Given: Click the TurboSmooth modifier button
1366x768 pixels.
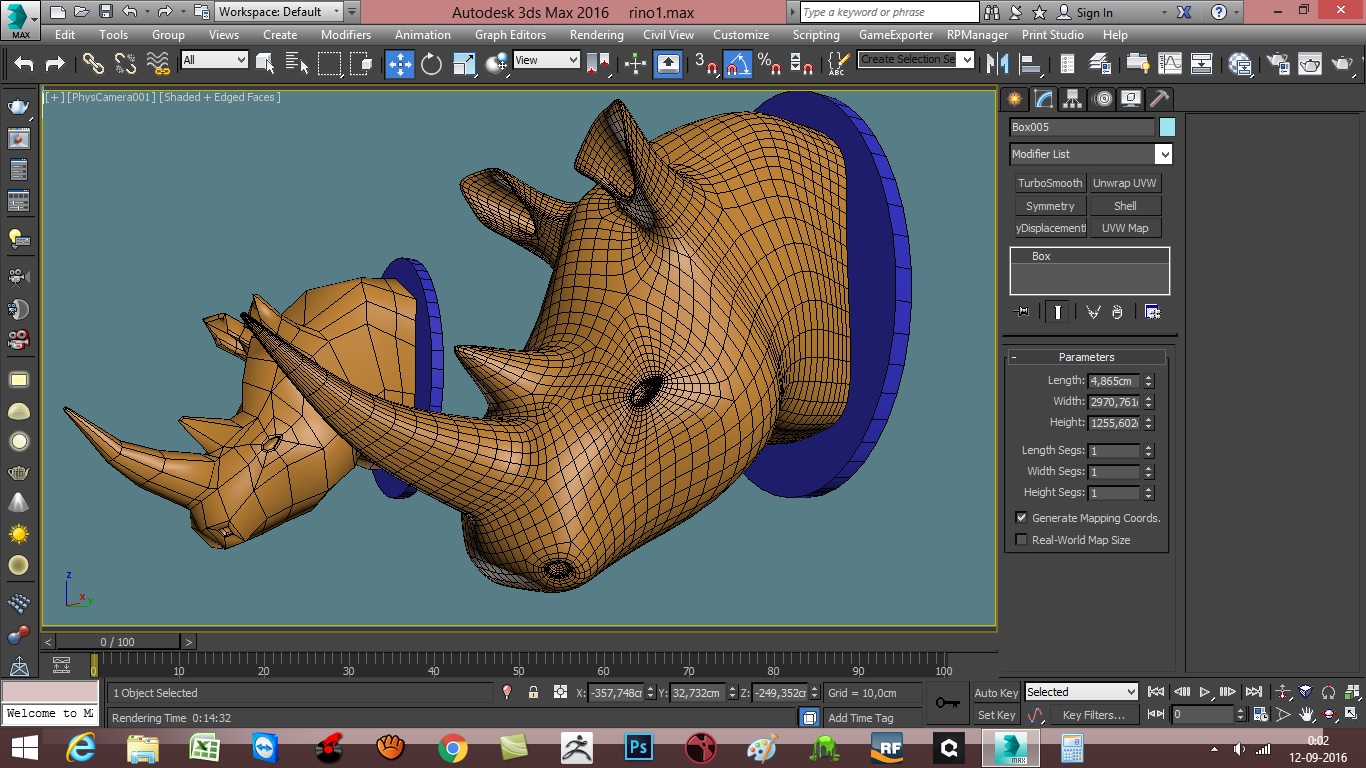Looking at the screenshot, I should click(1050, 183).
